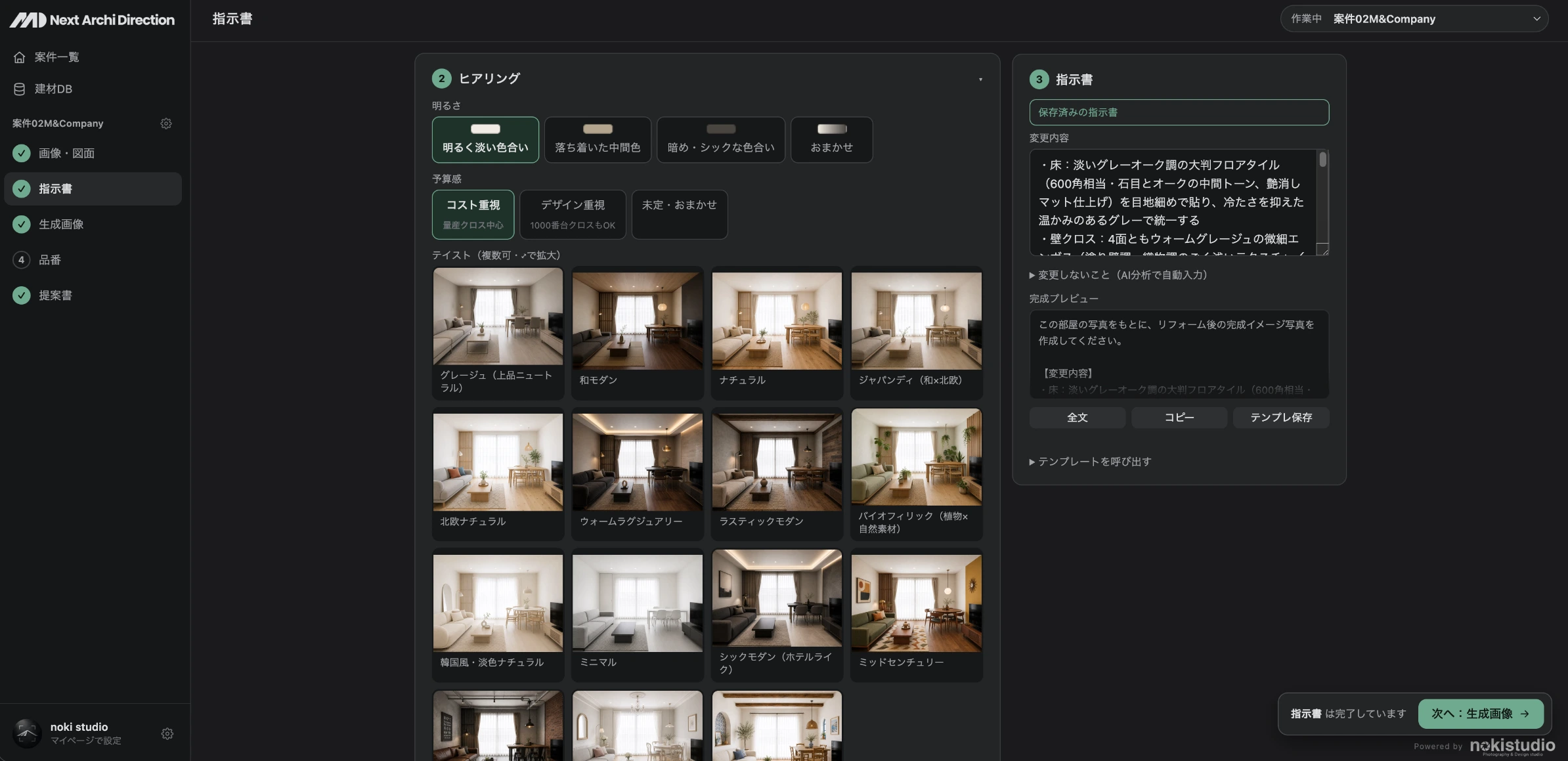Select taste thumbnail グレージュ(上品ニュートラル)
1568x761 pixels.
click(498, 333)
